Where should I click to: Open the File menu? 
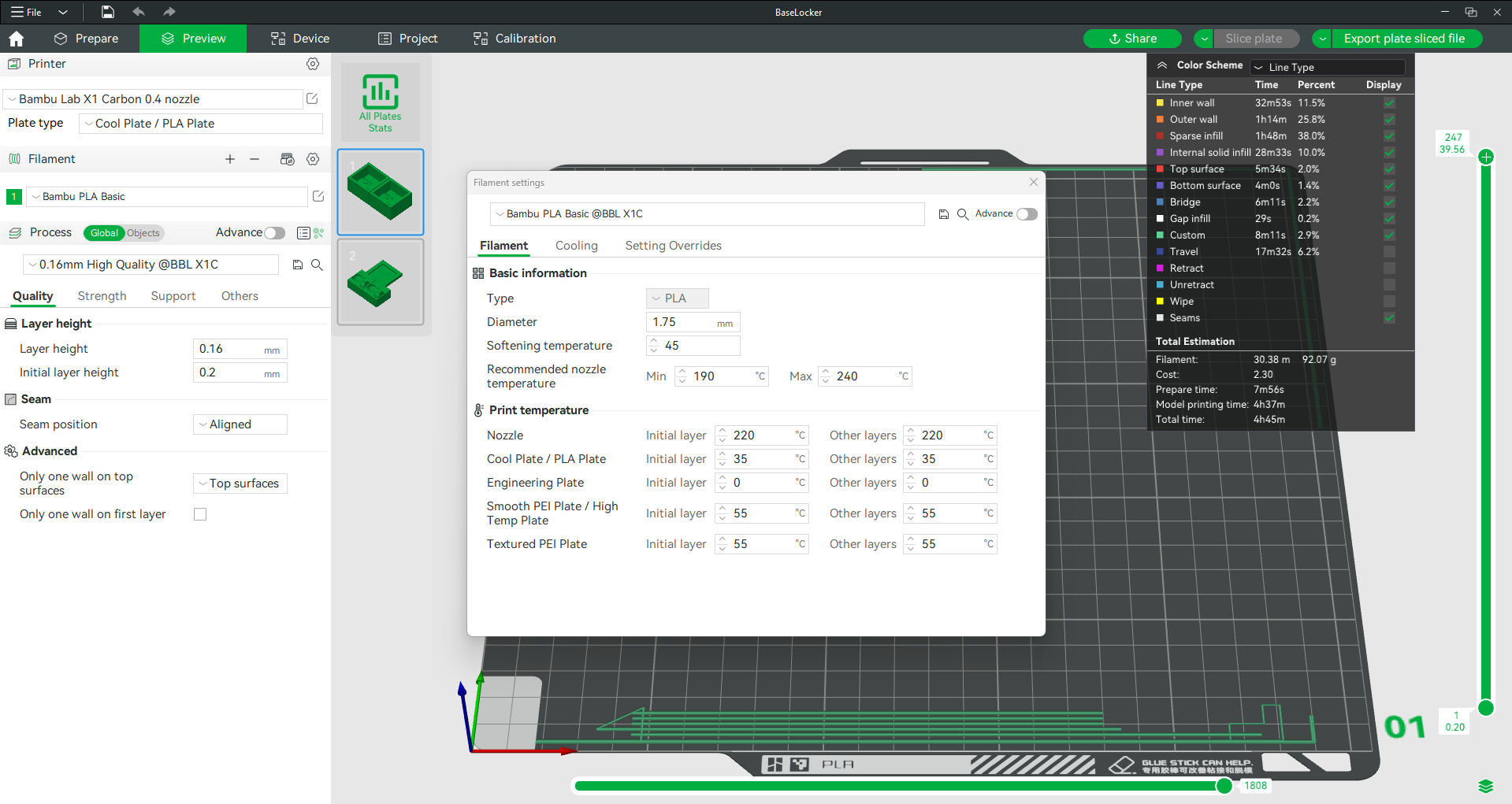pos(27,12)
